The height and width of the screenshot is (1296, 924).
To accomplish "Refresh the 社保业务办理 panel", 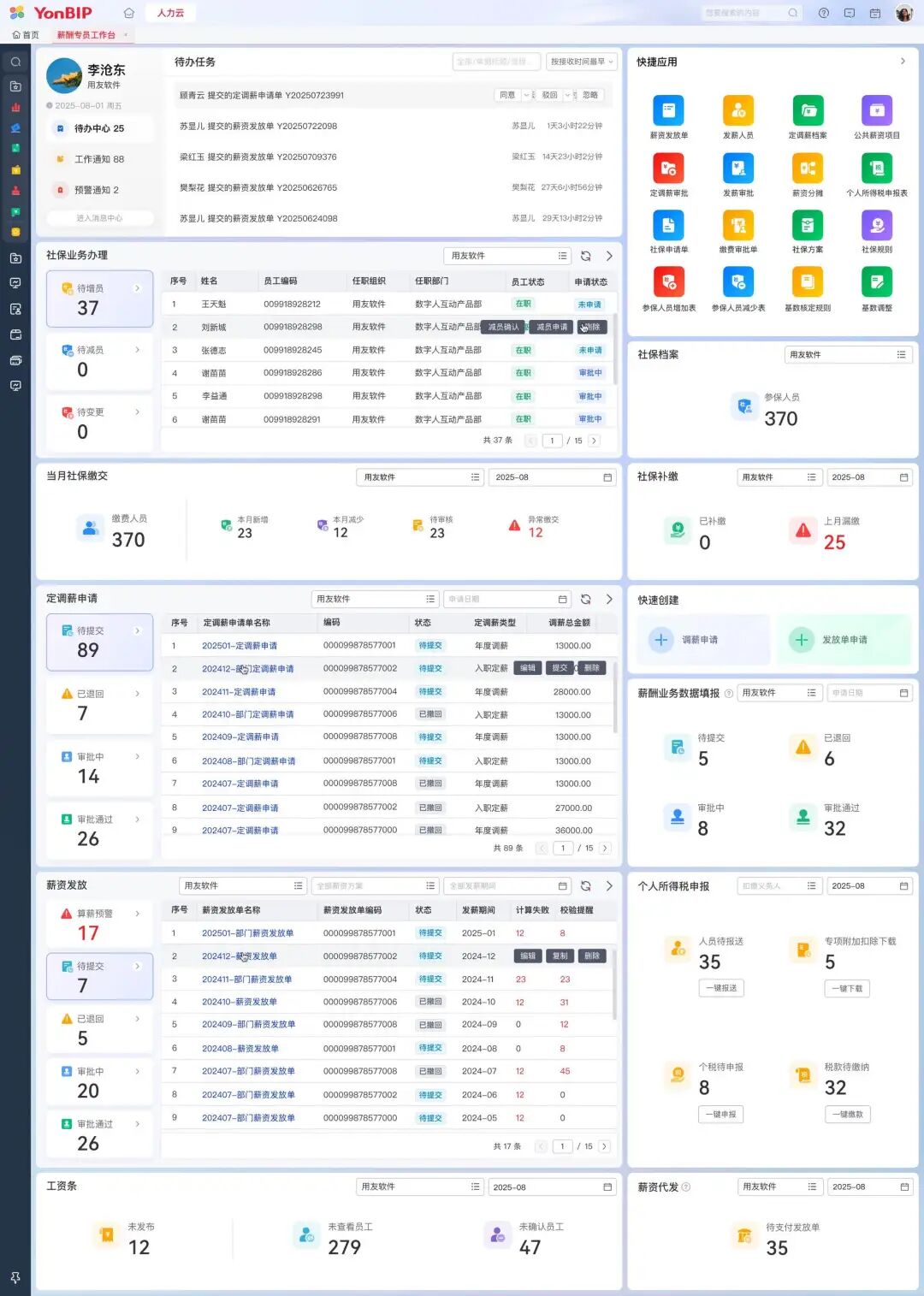I will tap(585, 256).
